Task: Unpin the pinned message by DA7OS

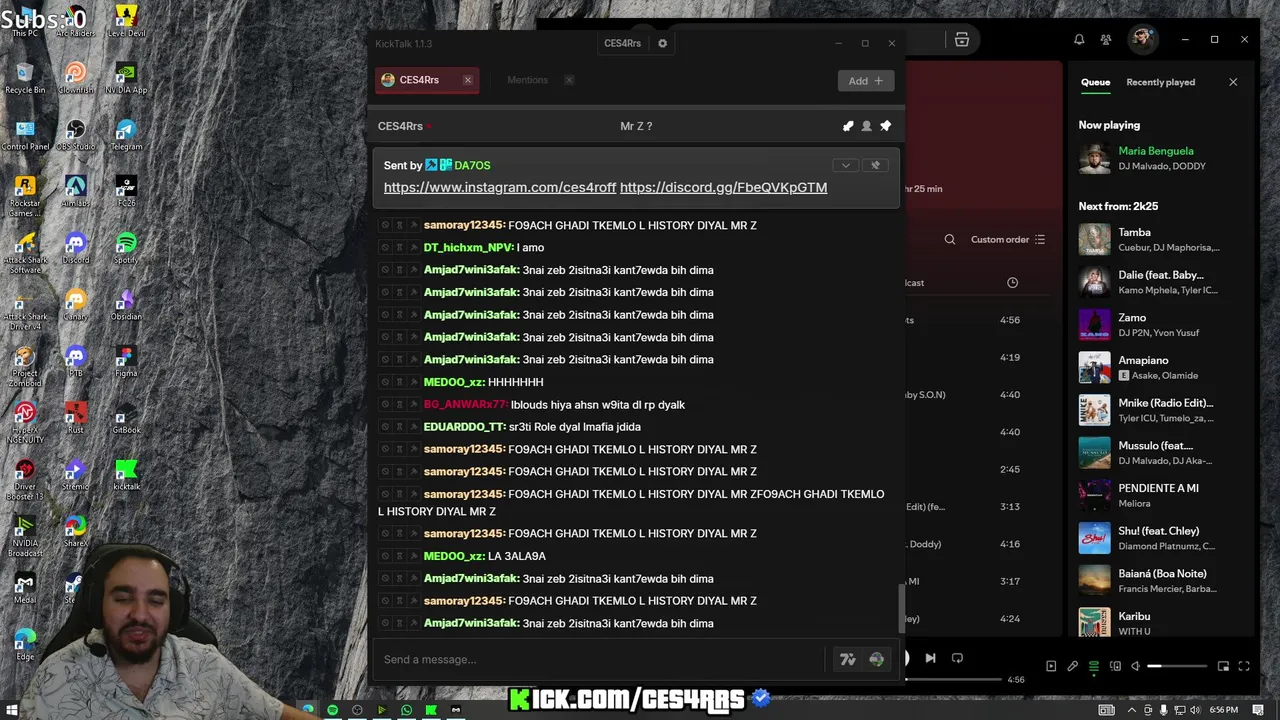Action: pyautogui.click(x=875, y=165)
